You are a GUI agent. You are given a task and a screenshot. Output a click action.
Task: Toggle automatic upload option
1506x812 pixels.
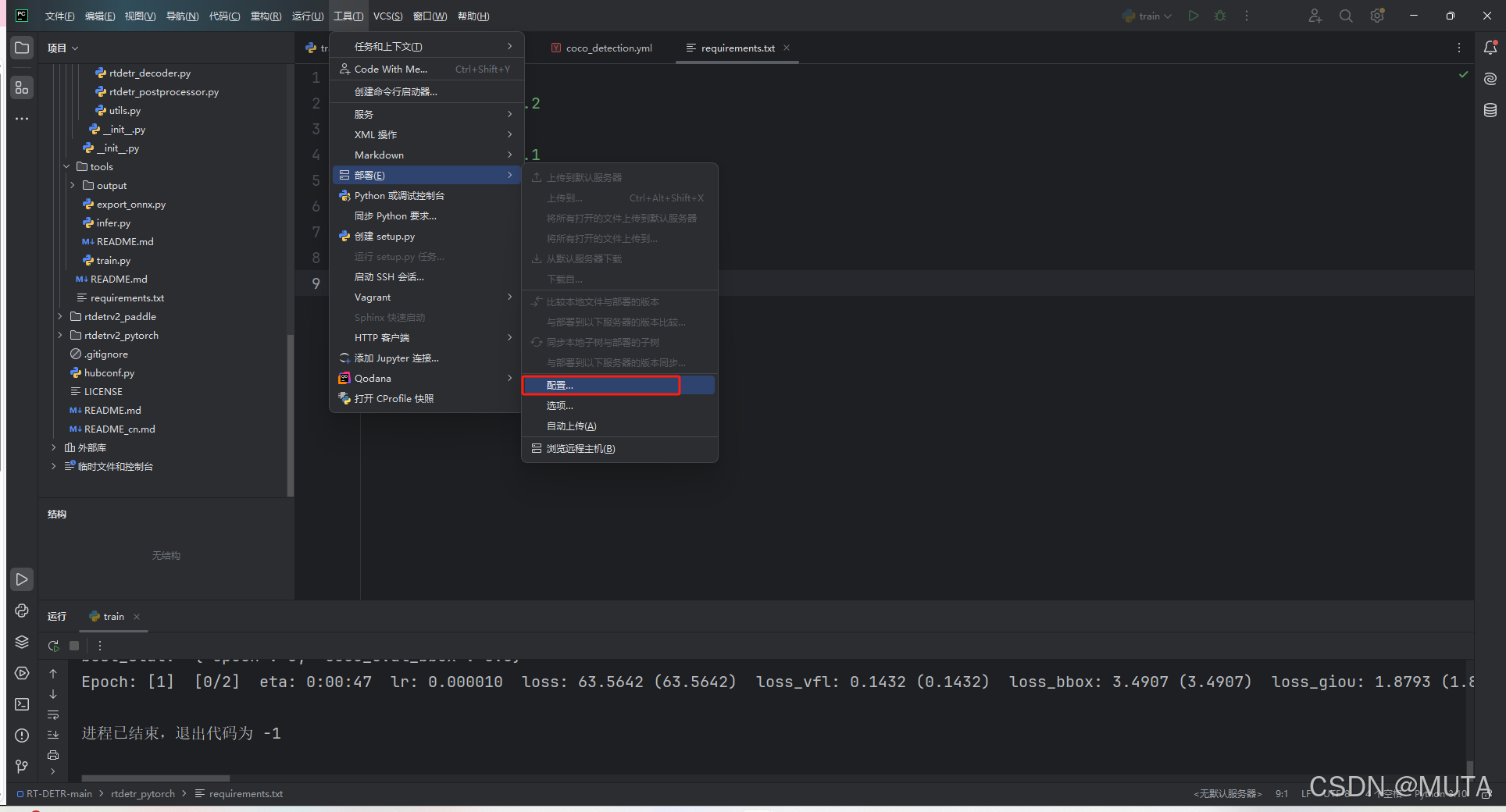[571, 426]
